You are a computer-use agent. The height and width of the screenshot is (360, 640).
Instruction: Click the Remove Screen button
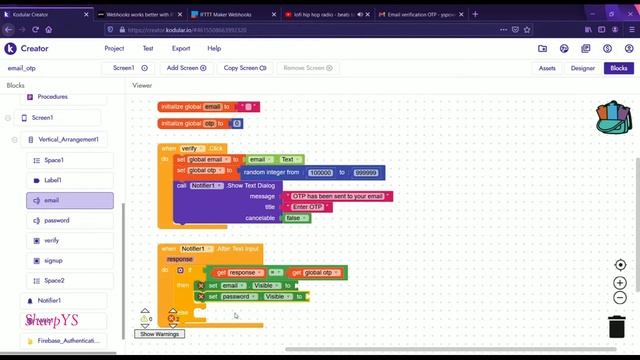308,68
